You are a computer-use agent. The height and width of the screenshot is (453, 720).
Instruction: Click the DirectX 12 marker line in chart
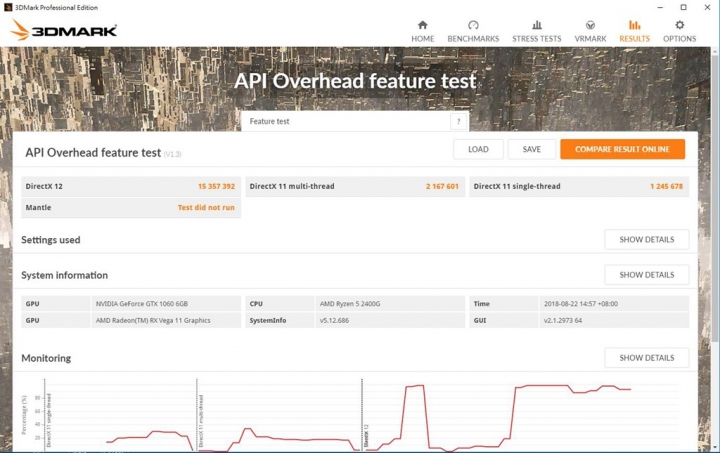click(362, 413)
